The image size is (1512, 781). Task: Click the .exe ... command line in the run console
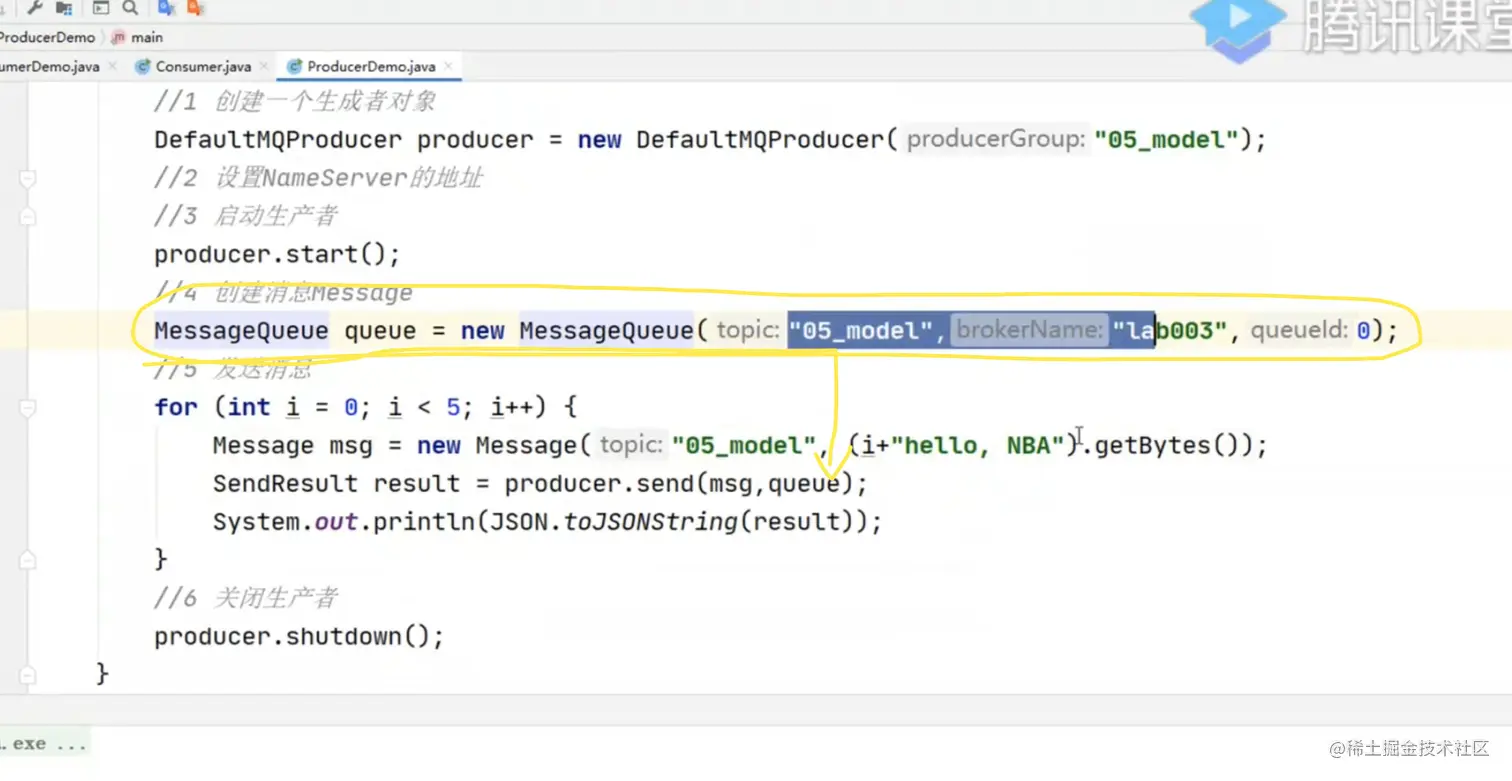43,744
